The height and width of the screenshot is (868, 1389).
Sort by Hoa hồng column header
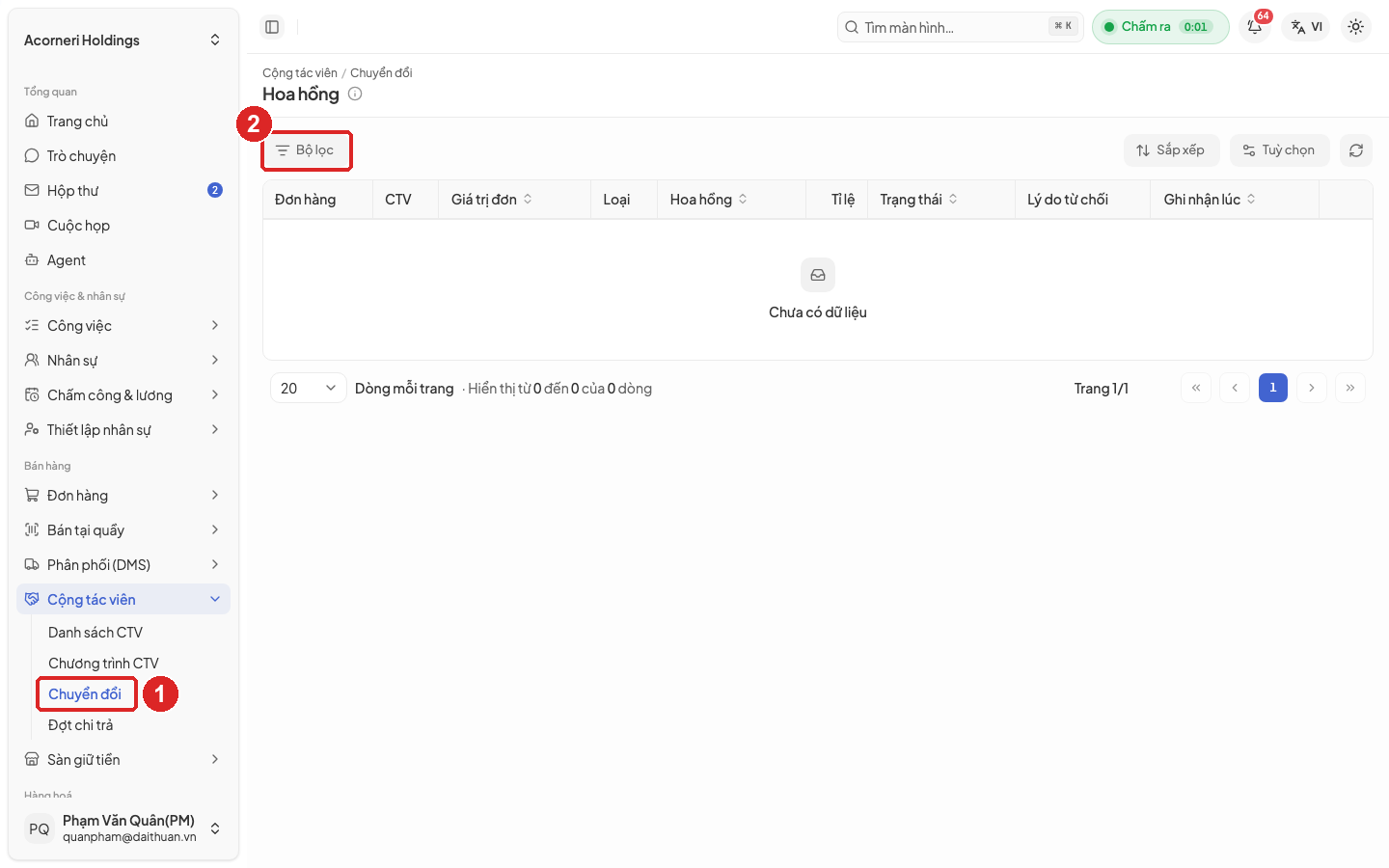pos(709,200)
